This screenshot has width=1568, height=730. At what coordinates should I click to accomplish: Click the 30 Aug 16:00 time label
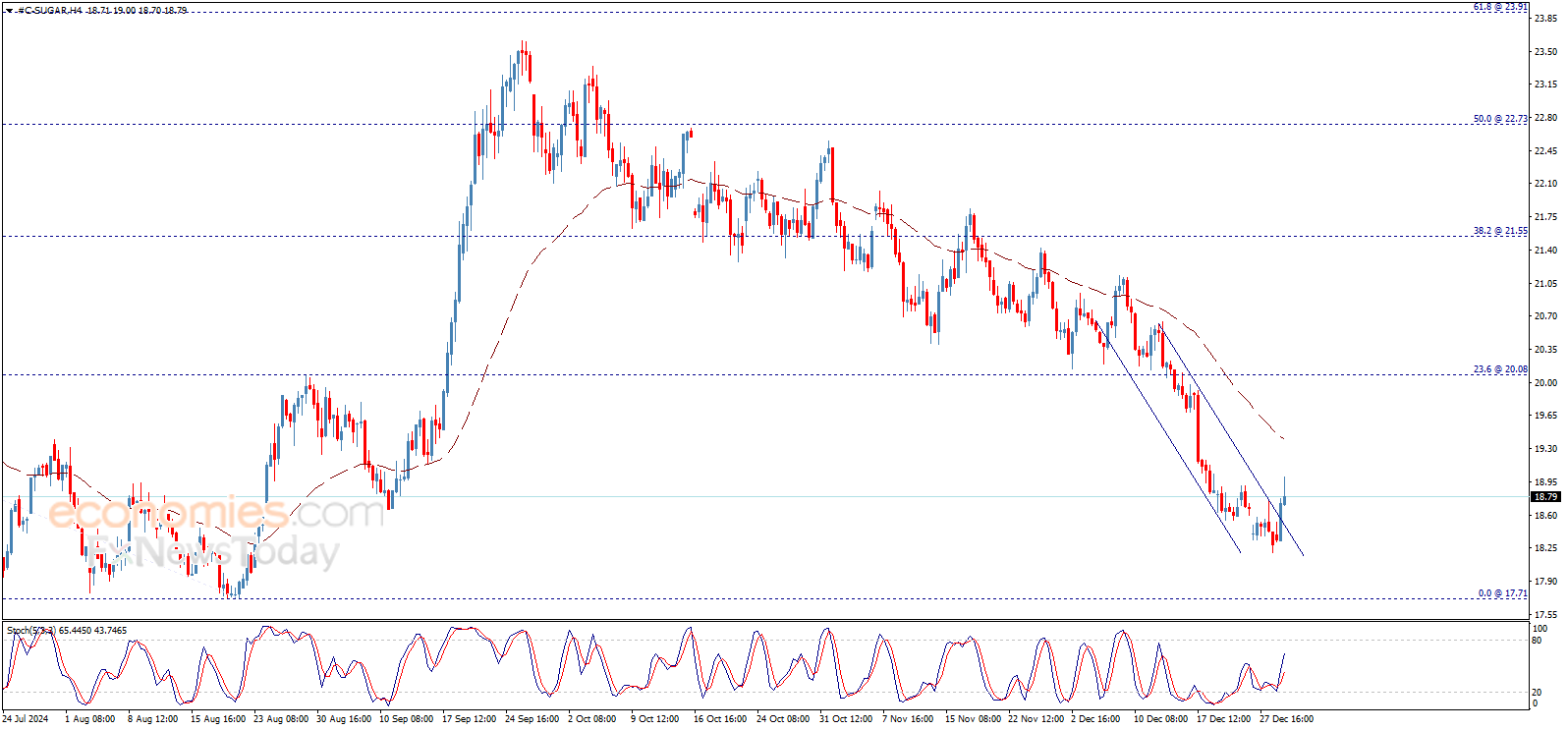click(344, 719)
